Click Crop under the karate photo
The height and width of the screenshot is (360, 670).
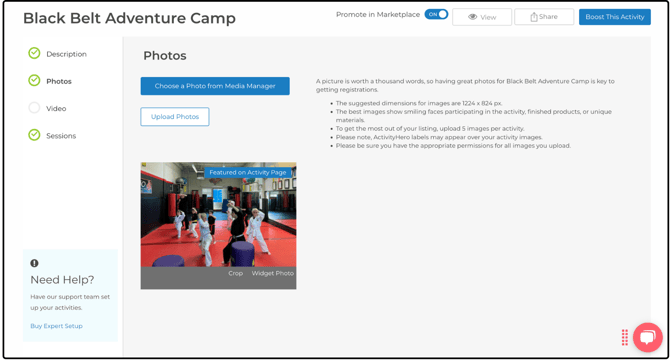[x=235, y=273]
